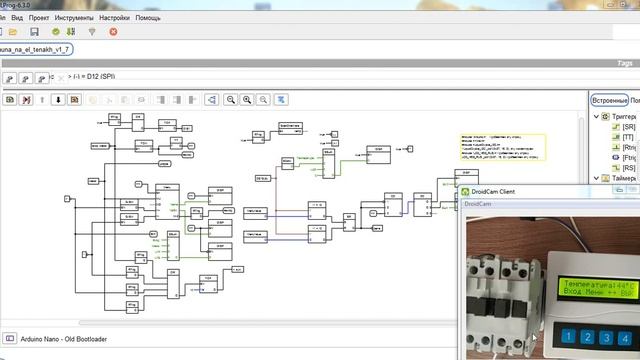
Task: Click the plain magnifier icon left of zoom-in
Action: click(x=231, y=100)
